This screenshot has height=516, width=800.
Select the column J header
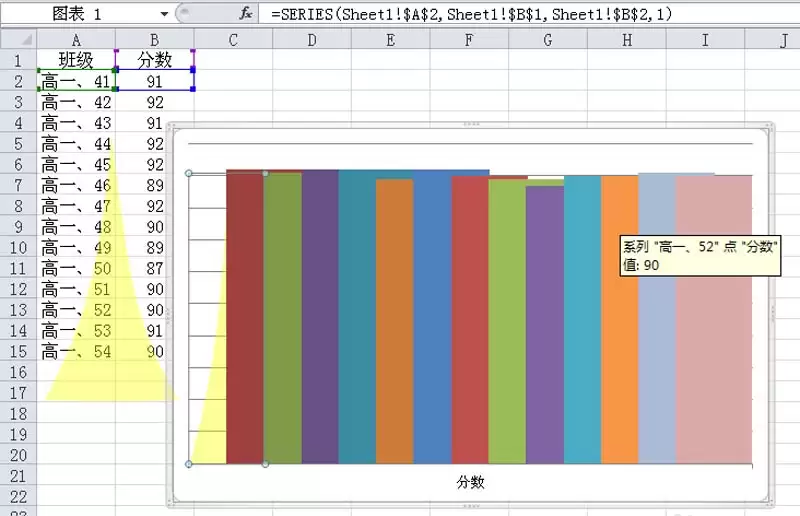(782, 39)
